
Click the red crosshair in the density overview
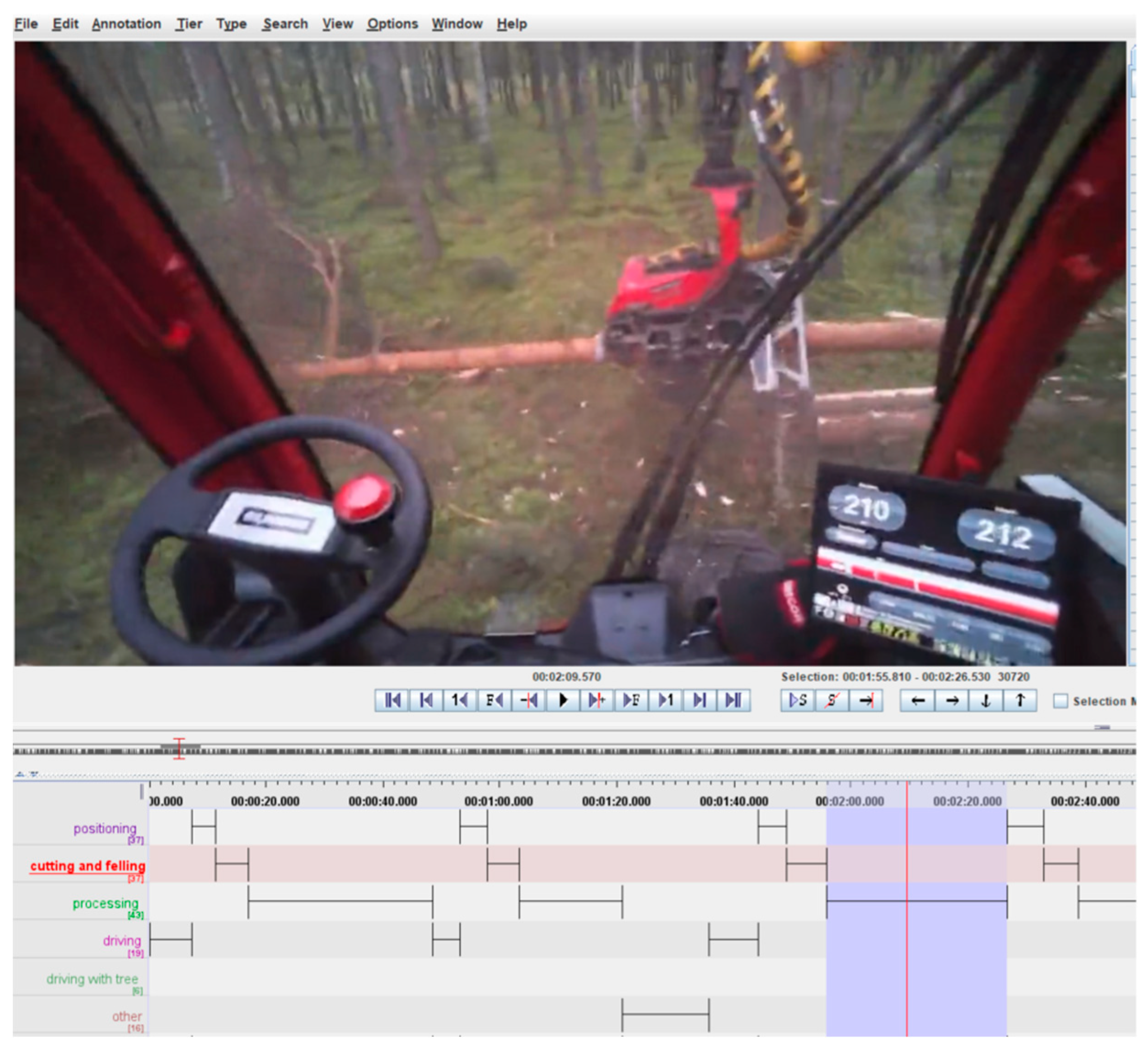click(x=180, y=748)
